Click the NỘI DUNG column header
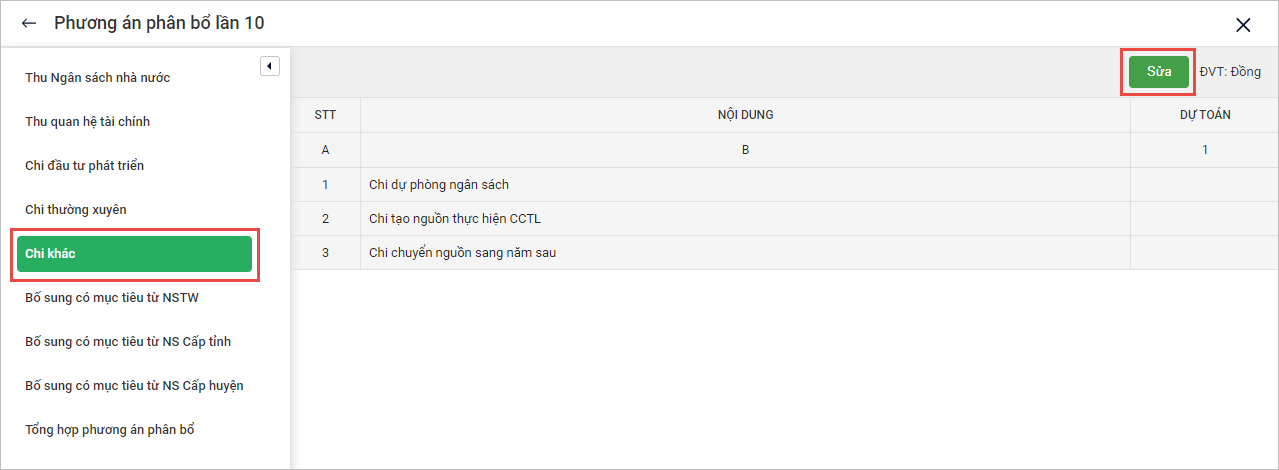 tap(745, 115)
